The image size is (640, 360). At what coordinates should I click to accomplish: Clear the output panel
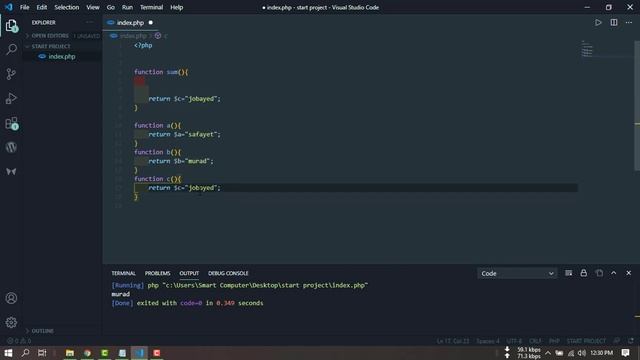click(569, 273)
